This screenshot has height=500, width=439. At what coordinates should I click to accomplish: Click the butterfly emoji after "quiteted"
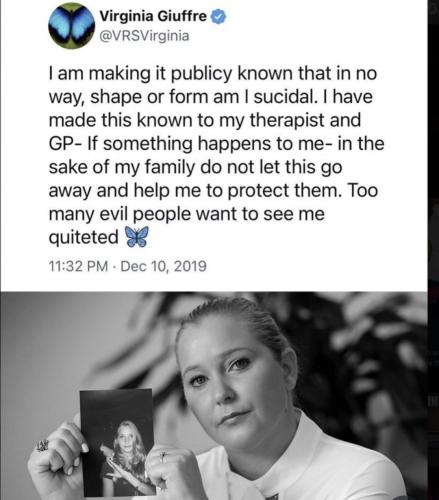pos(136,237)
